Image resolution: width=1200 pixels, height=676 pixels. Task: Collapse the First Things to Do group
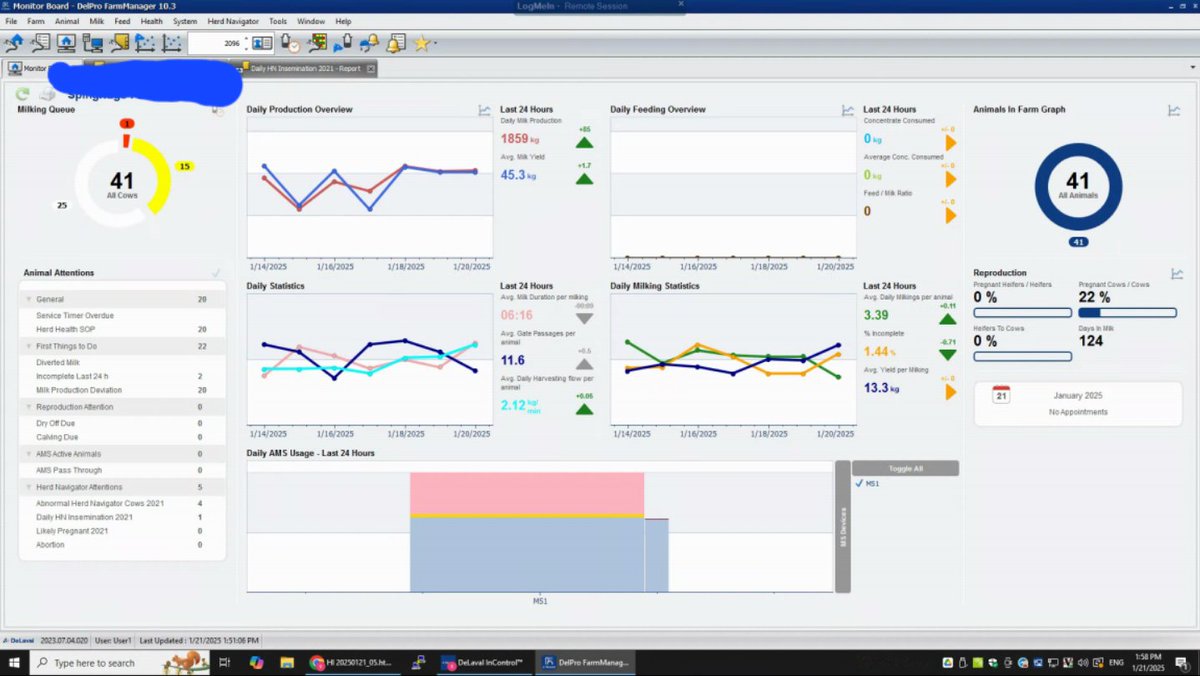coord(29,346)
